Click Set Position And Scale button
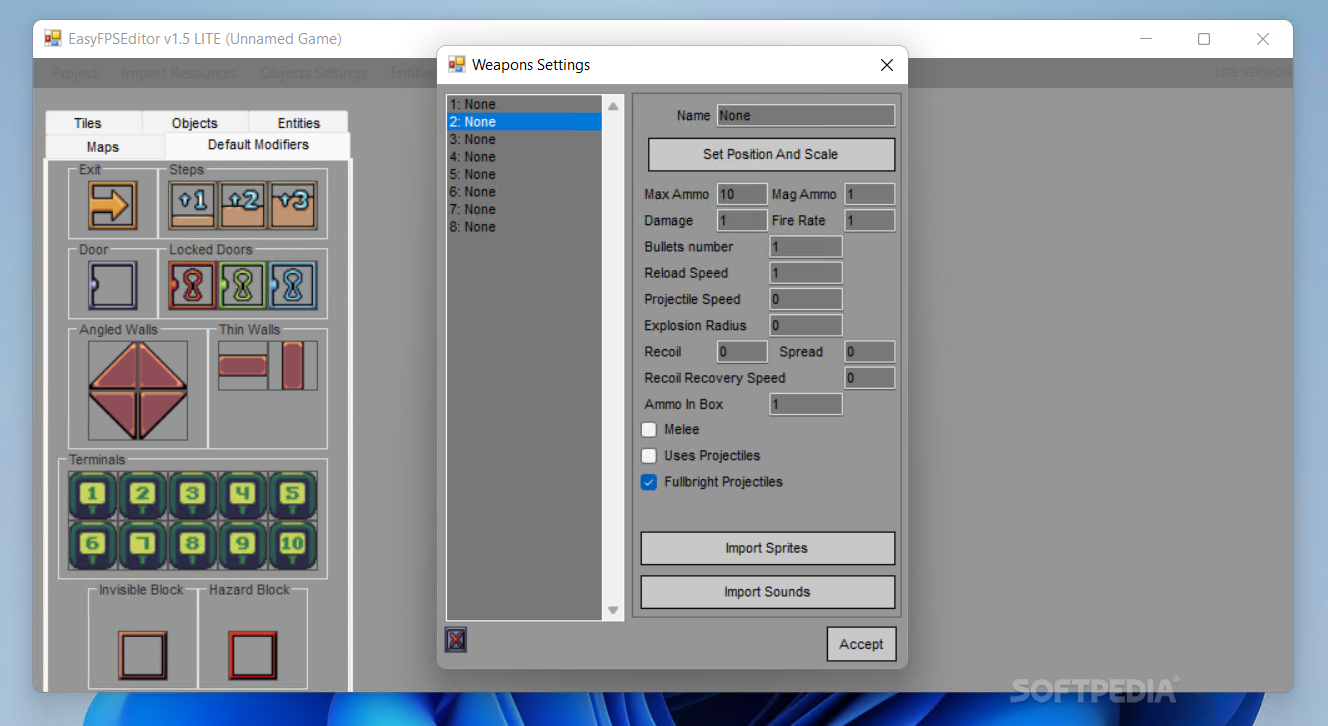The width and height of the screenshot is (1328, 726). [x=771, y=154]
